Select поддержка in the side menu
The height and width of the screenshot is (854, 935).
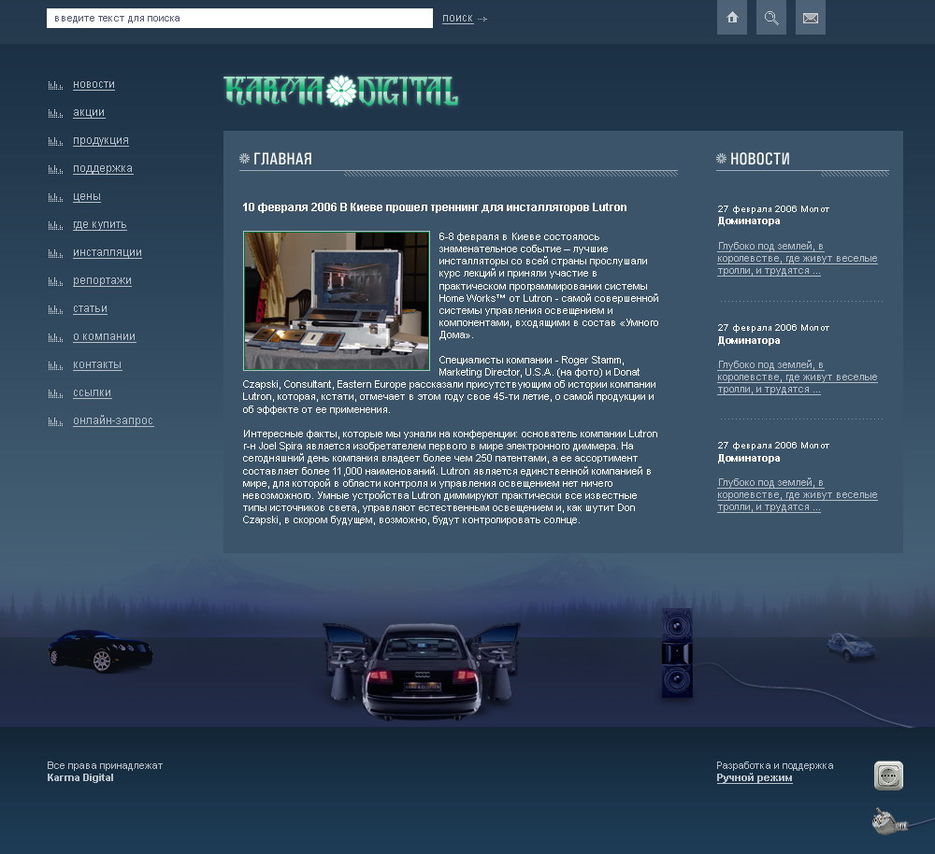[103, 169]
